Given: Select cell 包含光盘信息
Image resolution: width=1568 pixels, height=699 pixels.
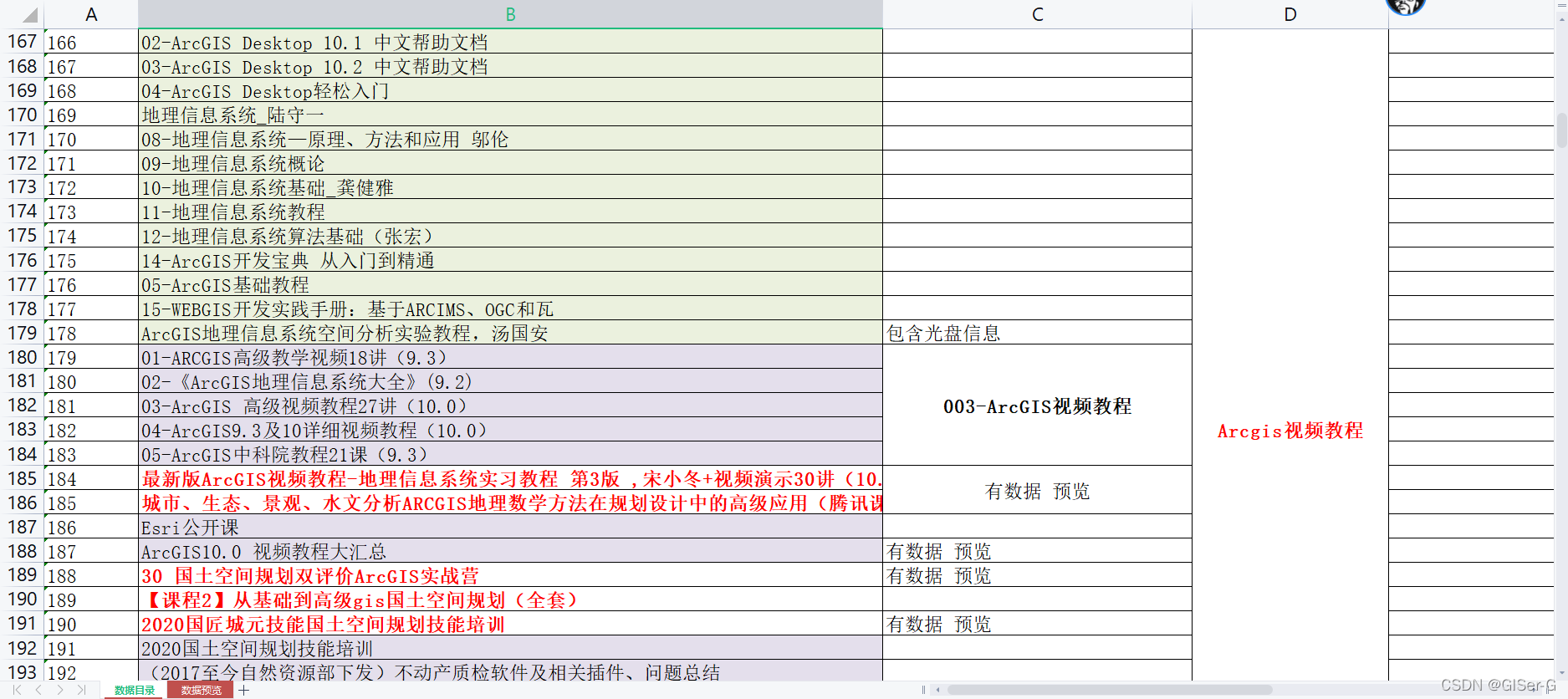Looking at the screenshot, I should coord(1037,333).
